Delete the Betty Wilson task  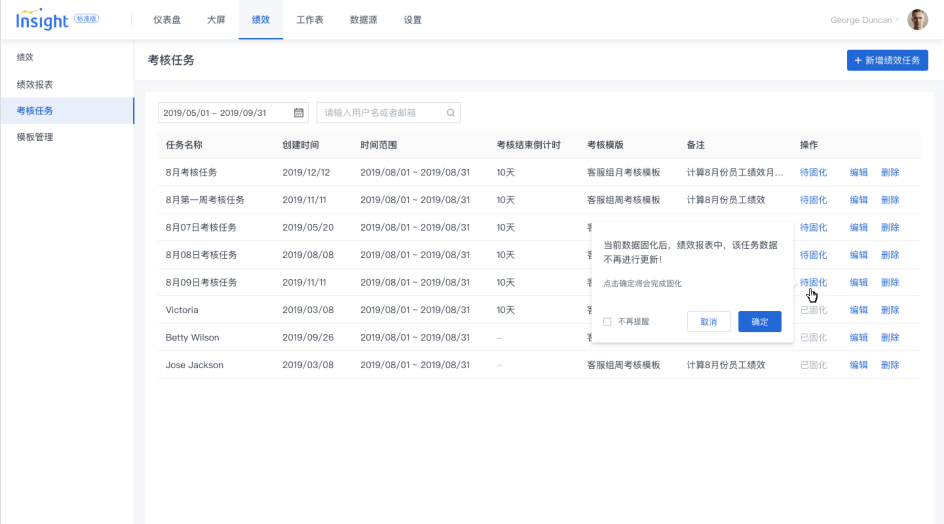point(889,338)
